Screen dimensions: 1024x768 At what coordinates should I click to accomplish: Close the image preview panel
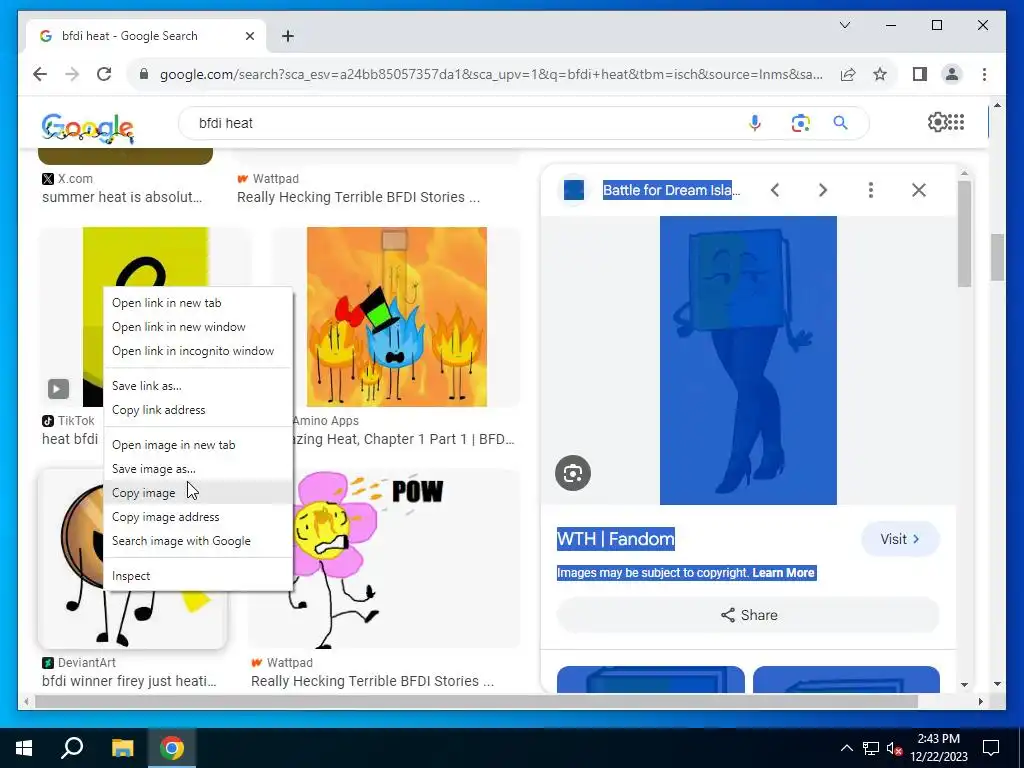tap(919, 190)
